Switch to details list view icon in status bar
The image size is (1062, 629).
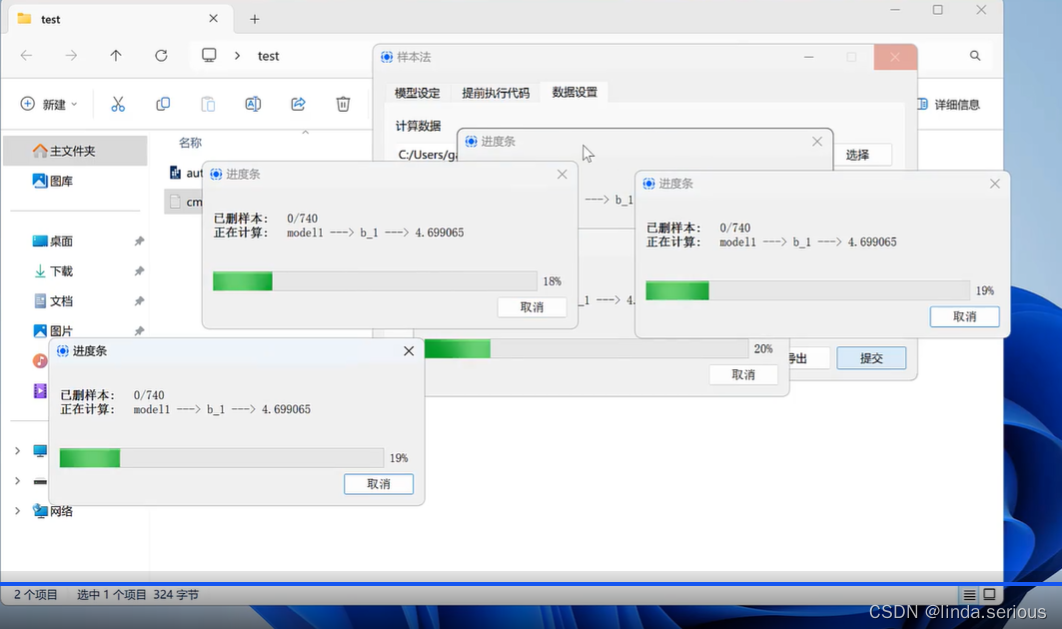(x=969, y=594)
